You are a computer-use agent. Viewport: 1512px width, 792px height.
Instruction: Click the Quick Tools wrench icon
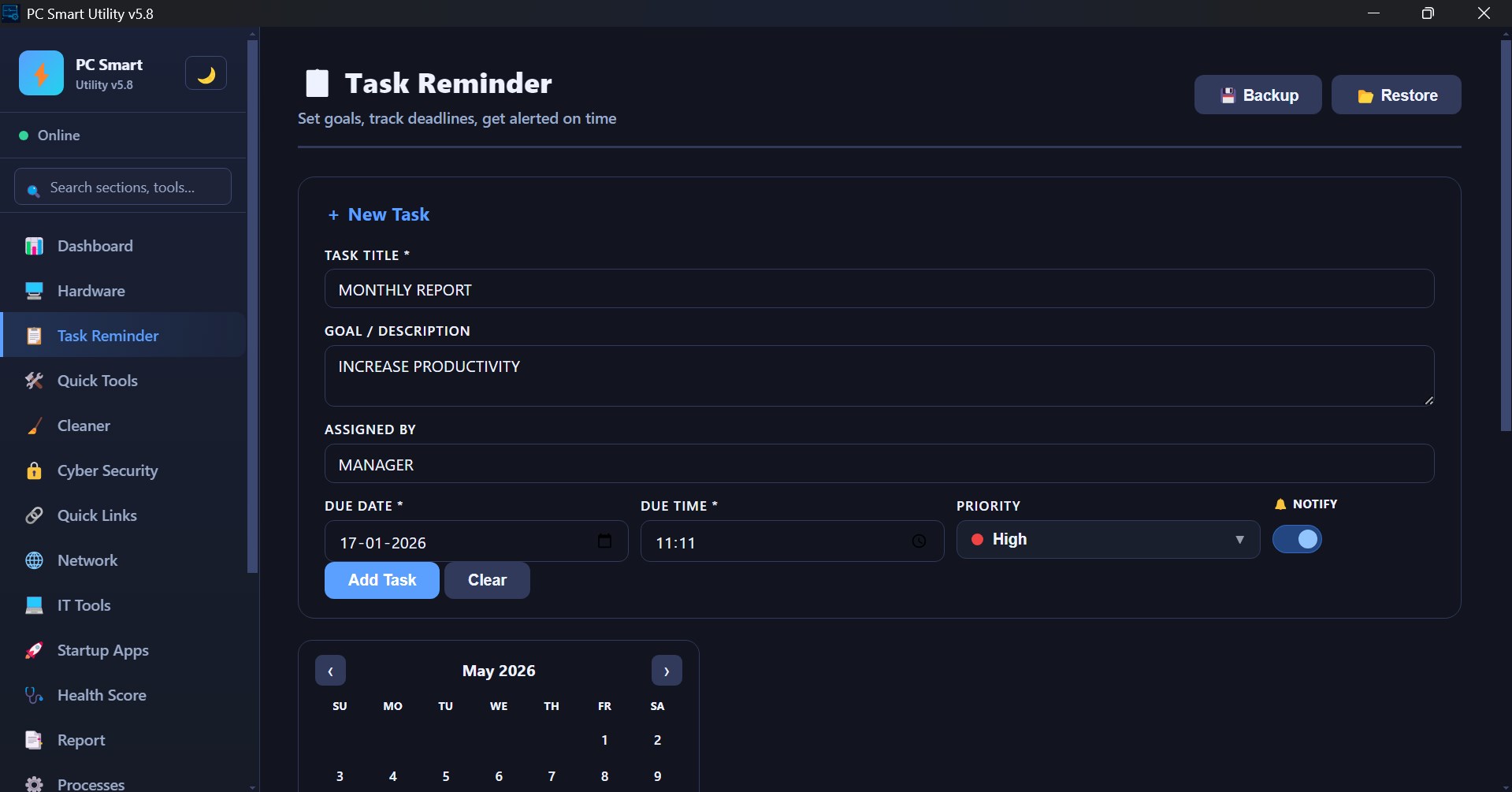(34, 381)
